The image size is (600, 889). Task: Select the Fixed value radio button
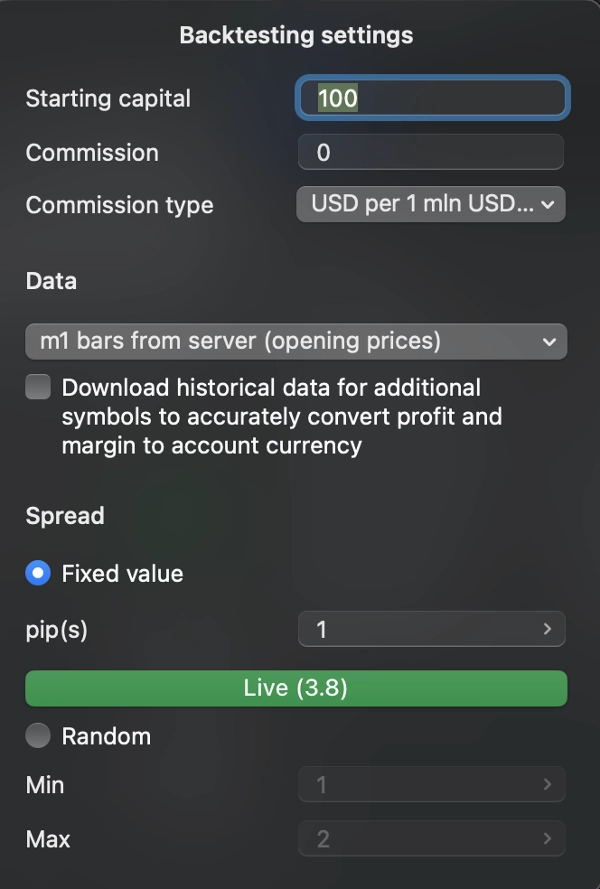tap(38, 574)
